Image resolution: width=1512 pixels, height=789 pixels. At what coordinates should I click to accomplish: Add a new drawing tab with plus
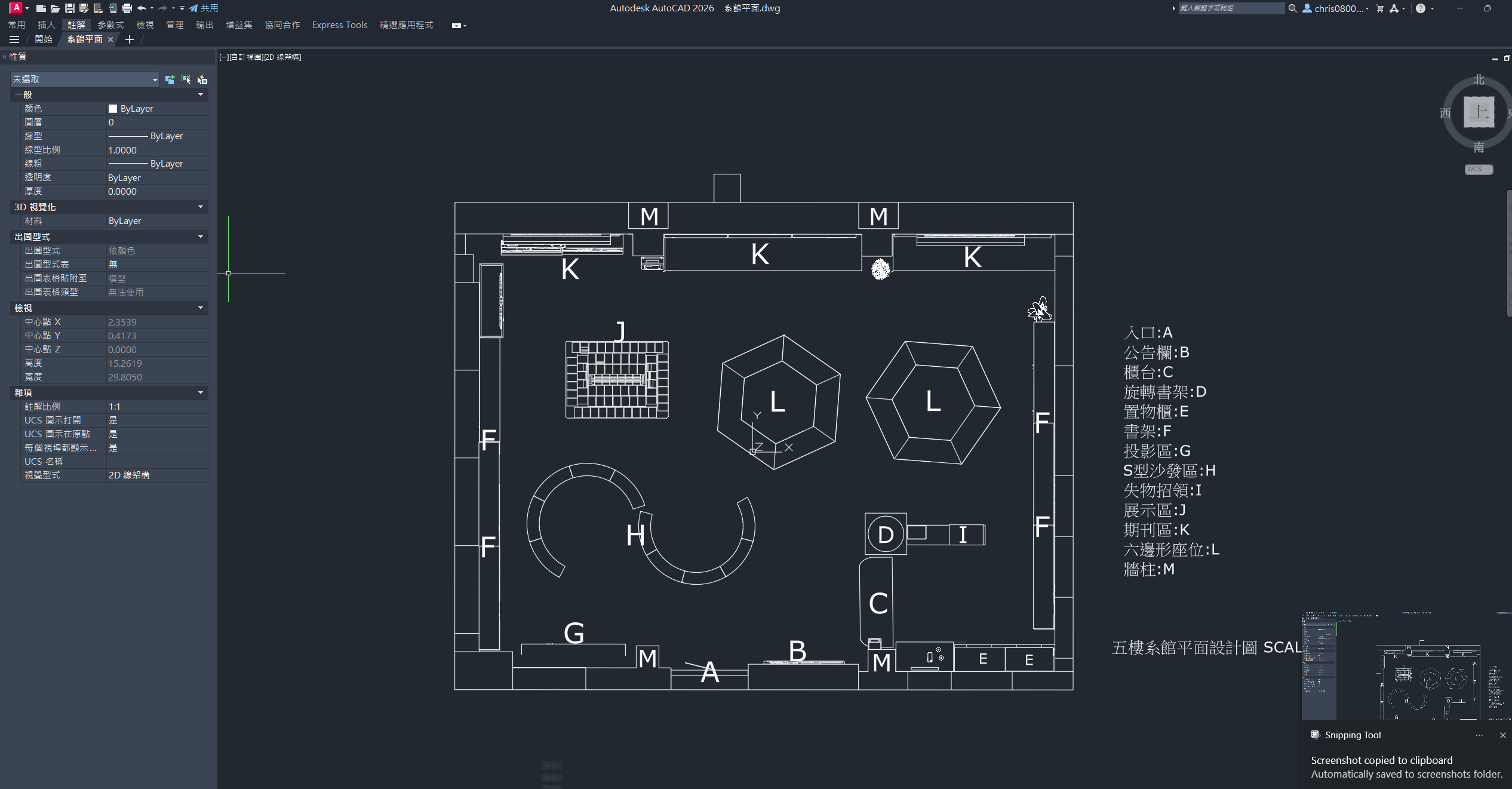(129, 39)
